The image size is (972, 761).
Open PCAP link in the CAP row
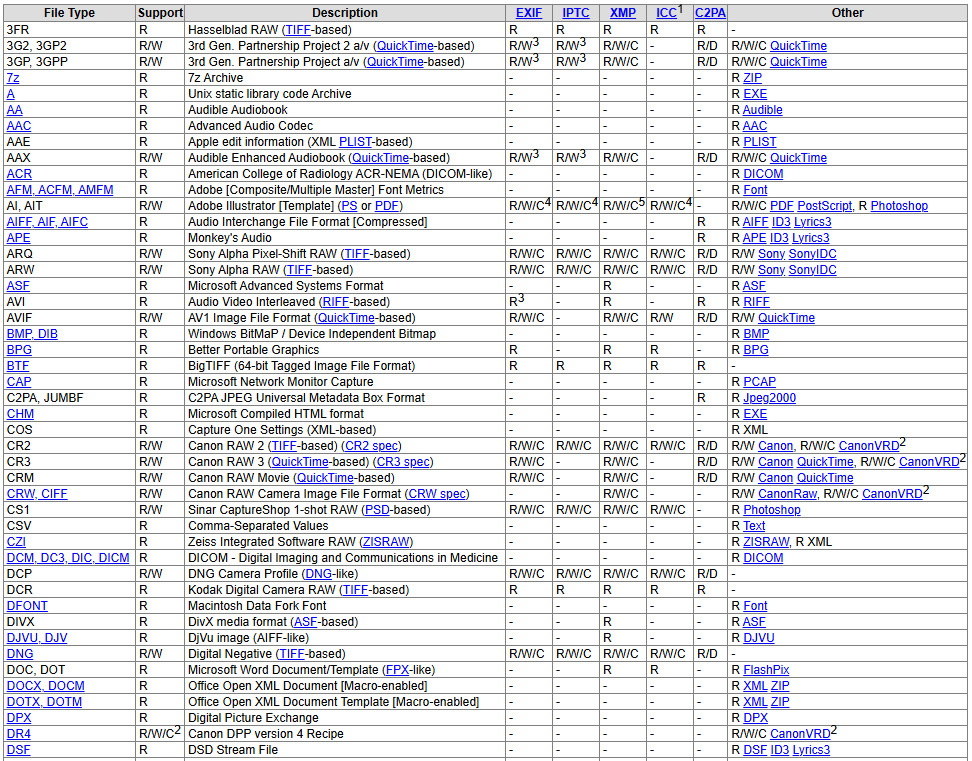(x=759, y=382)
